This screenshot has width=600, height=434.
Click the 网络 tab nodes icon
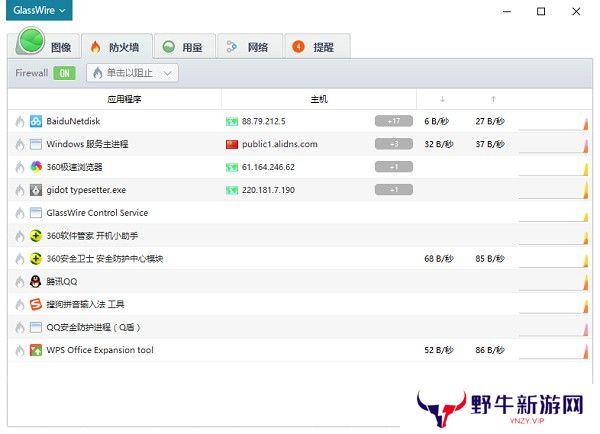(x=232, y=47)
